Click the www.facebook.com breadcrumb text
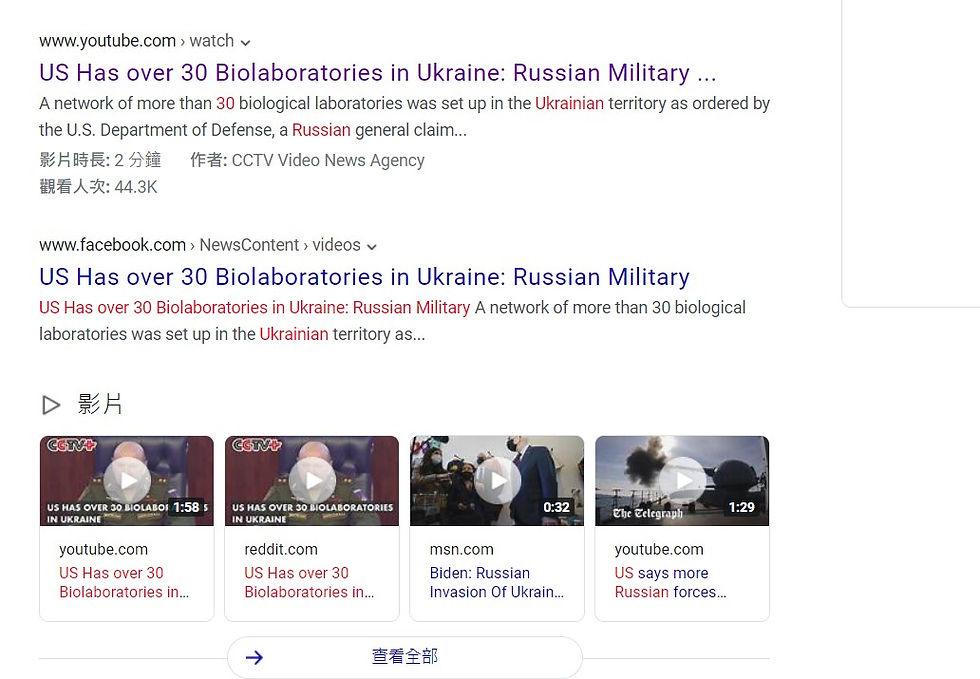Image resolution: width=980 pixels, height=679 pixels. point(112,245)
